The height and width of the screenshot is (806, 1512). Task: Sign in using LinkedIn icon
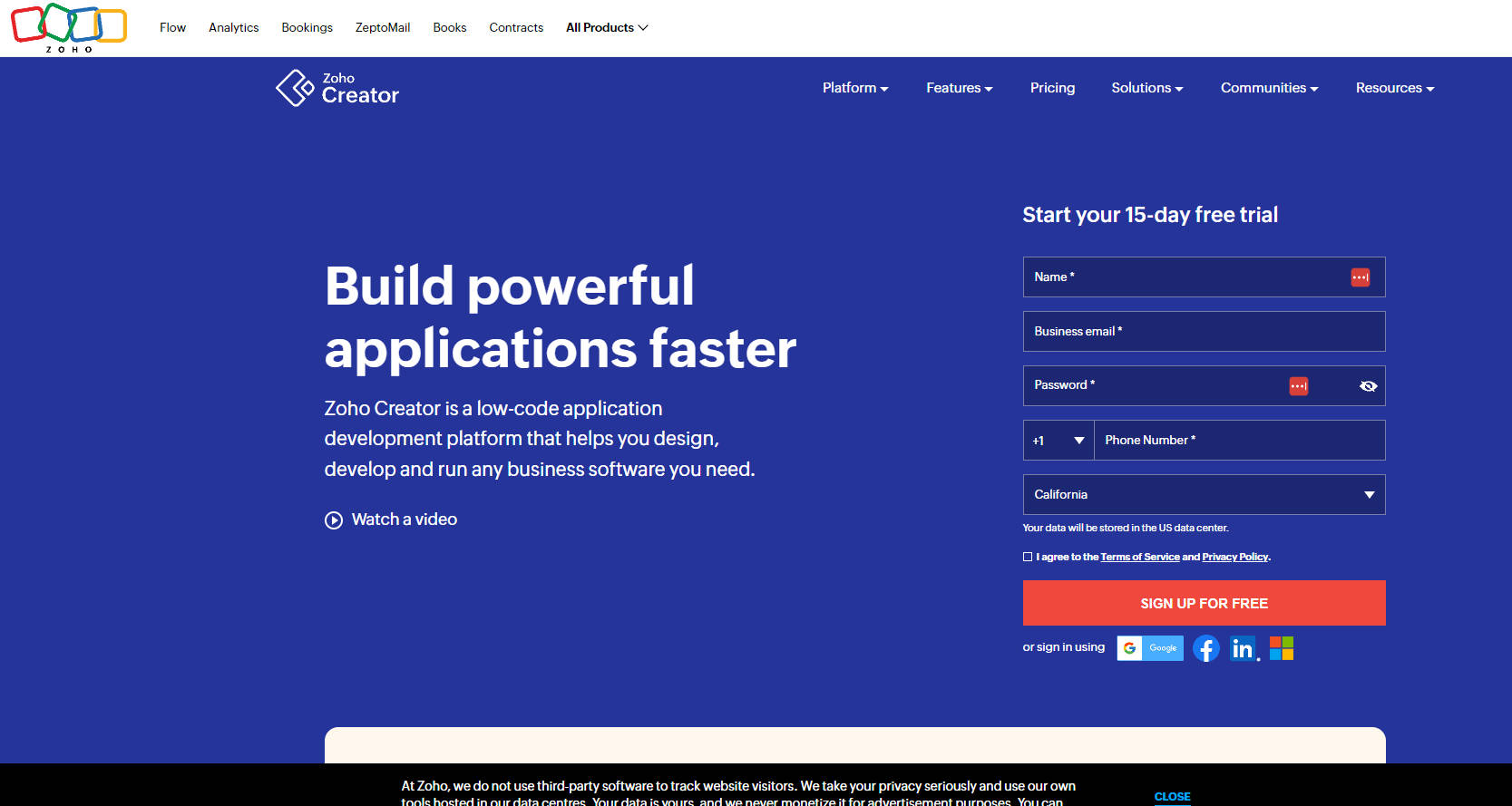coord(1243,648)
